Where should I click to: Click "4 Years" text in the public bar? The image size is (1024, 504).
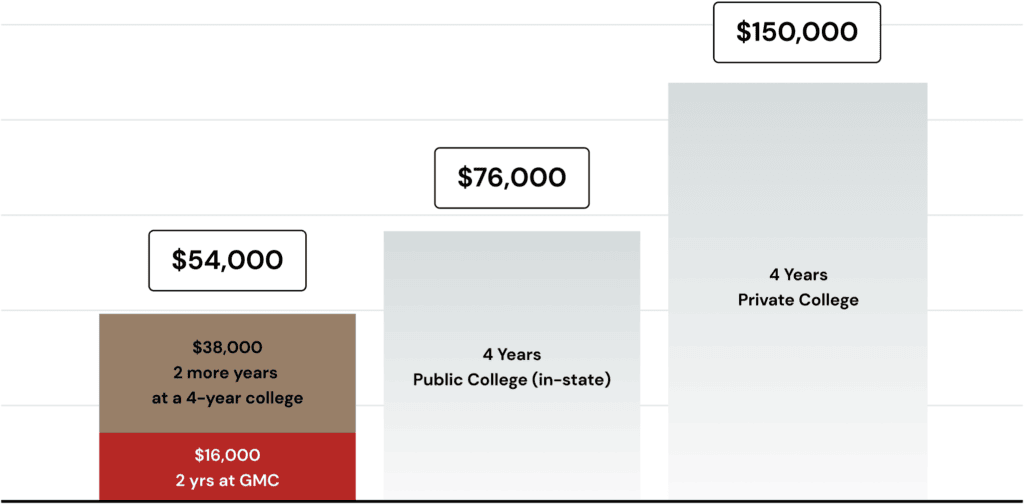(x=511, y=355)
